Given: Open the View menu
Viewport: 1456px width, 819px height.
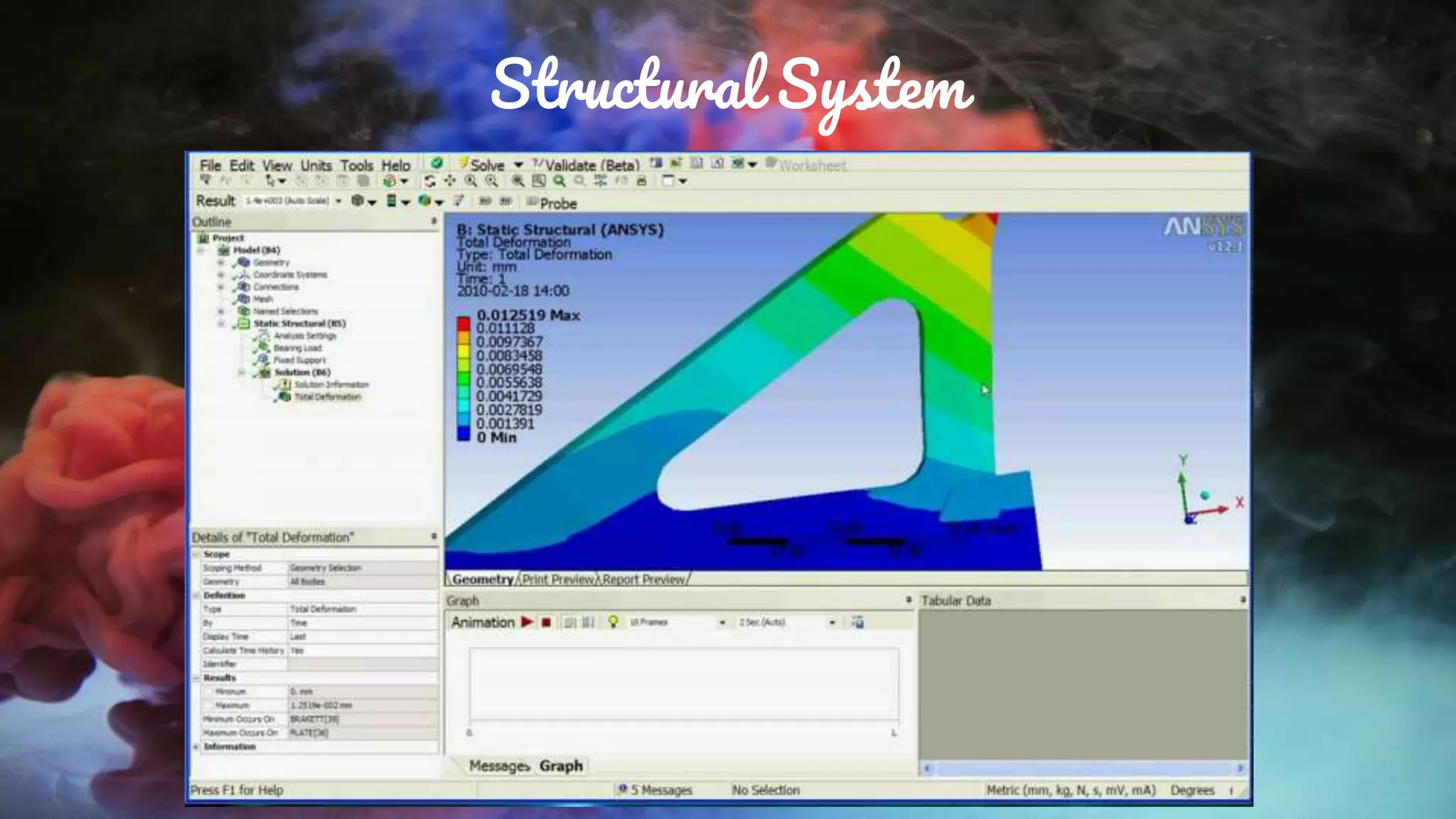Looking at the screenshot, I should [277, 165].
